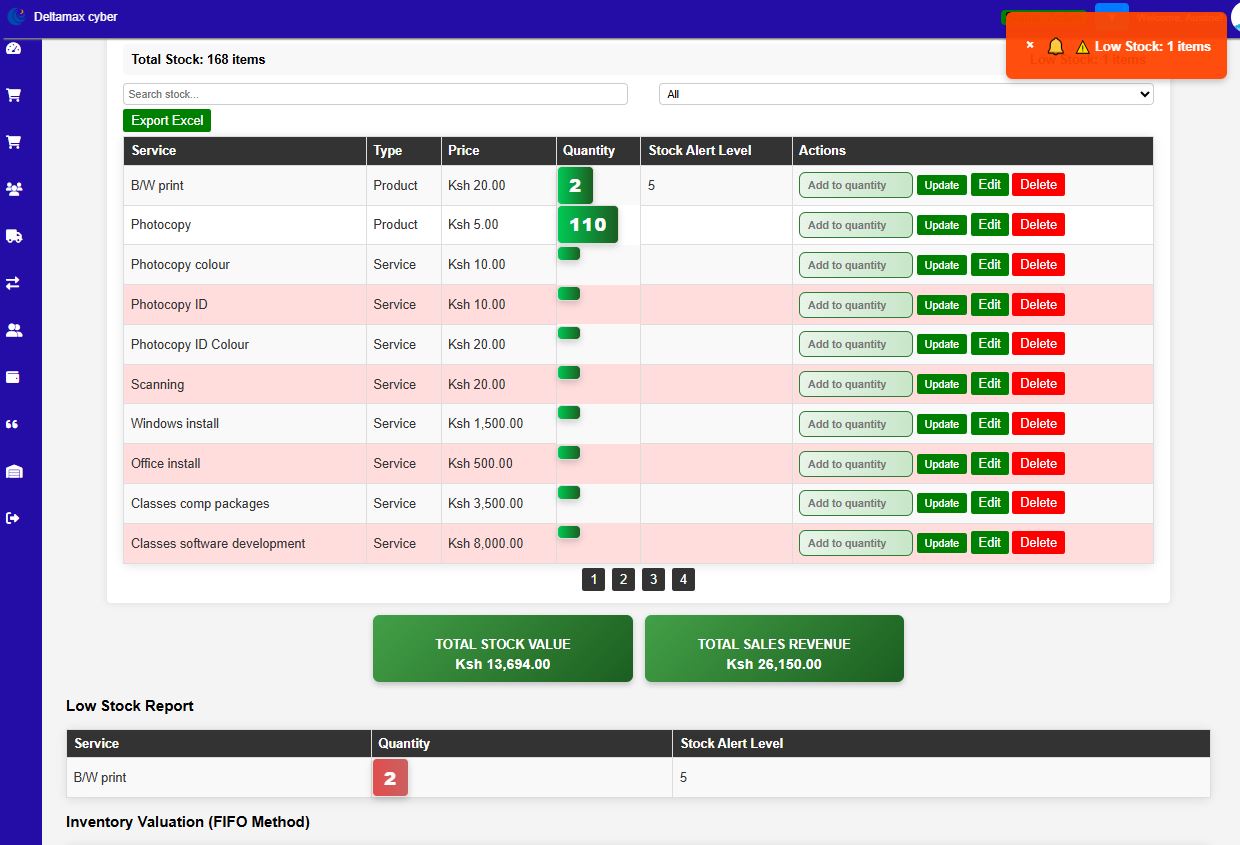The height and width of the screenshot is (845, 1240).
Task: Click the sign-out arrow sidebar icon
Action: click(13, 518)
